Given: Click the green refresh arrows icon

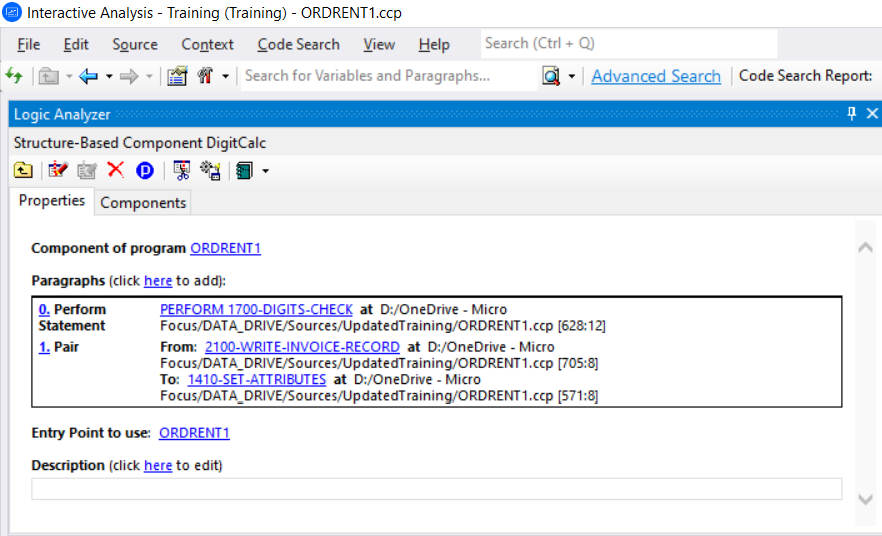Looking at the screenshot, I should click(15, 76).
